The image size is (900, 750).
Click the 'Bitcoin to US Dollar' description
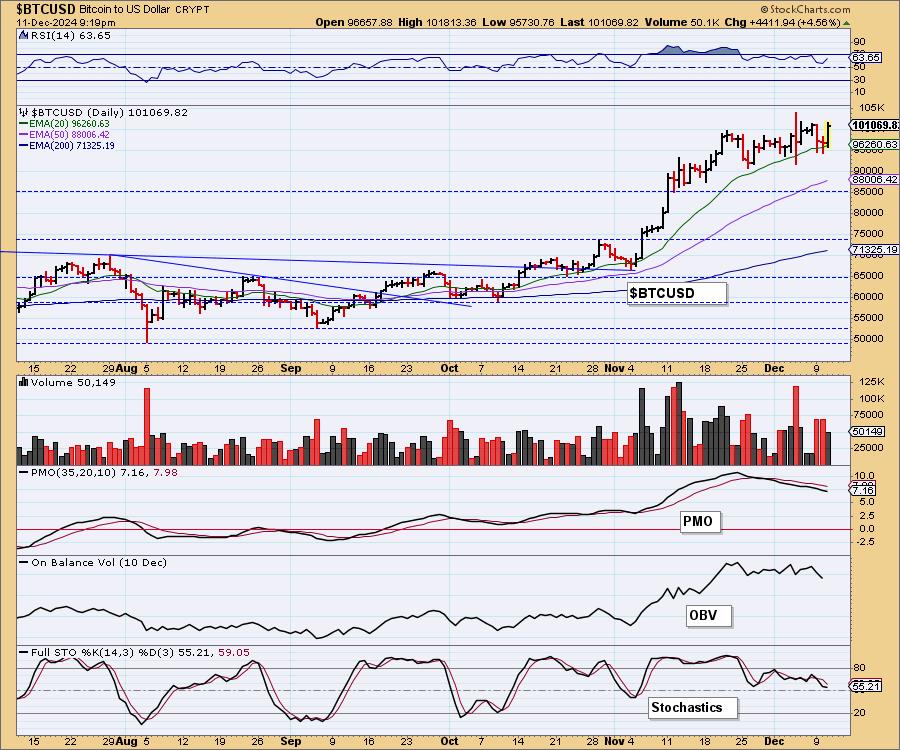pos(126,10)
